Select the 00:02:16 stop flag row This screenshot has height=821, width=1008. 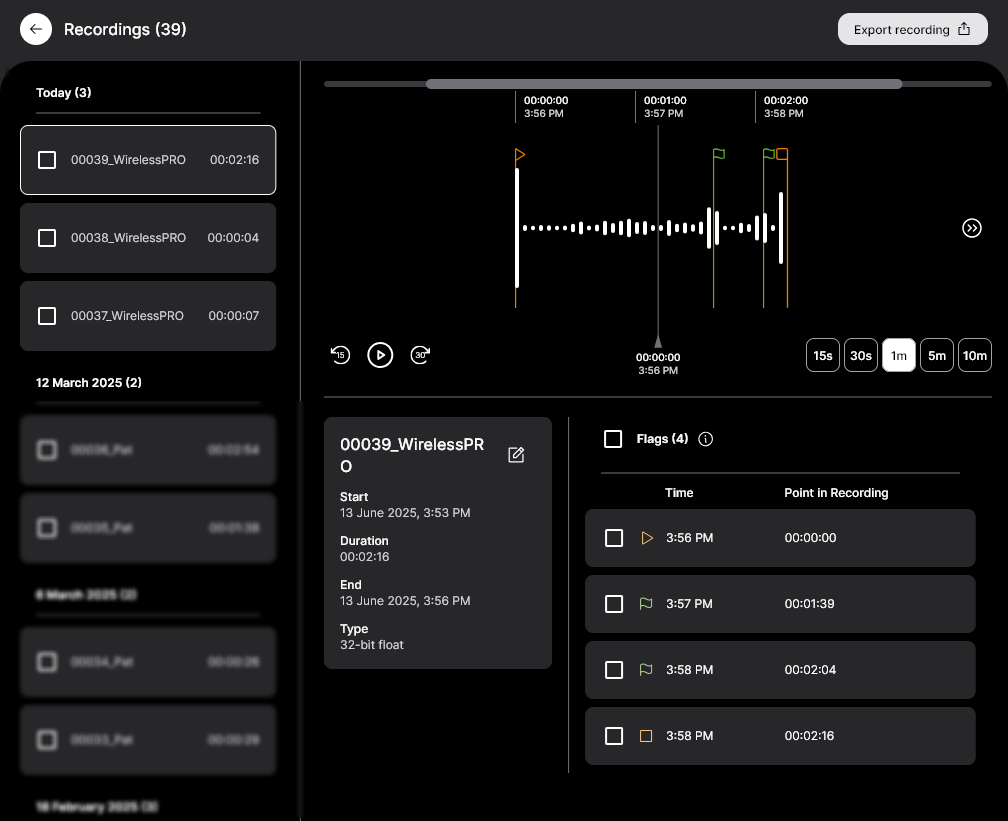[780, 736]
